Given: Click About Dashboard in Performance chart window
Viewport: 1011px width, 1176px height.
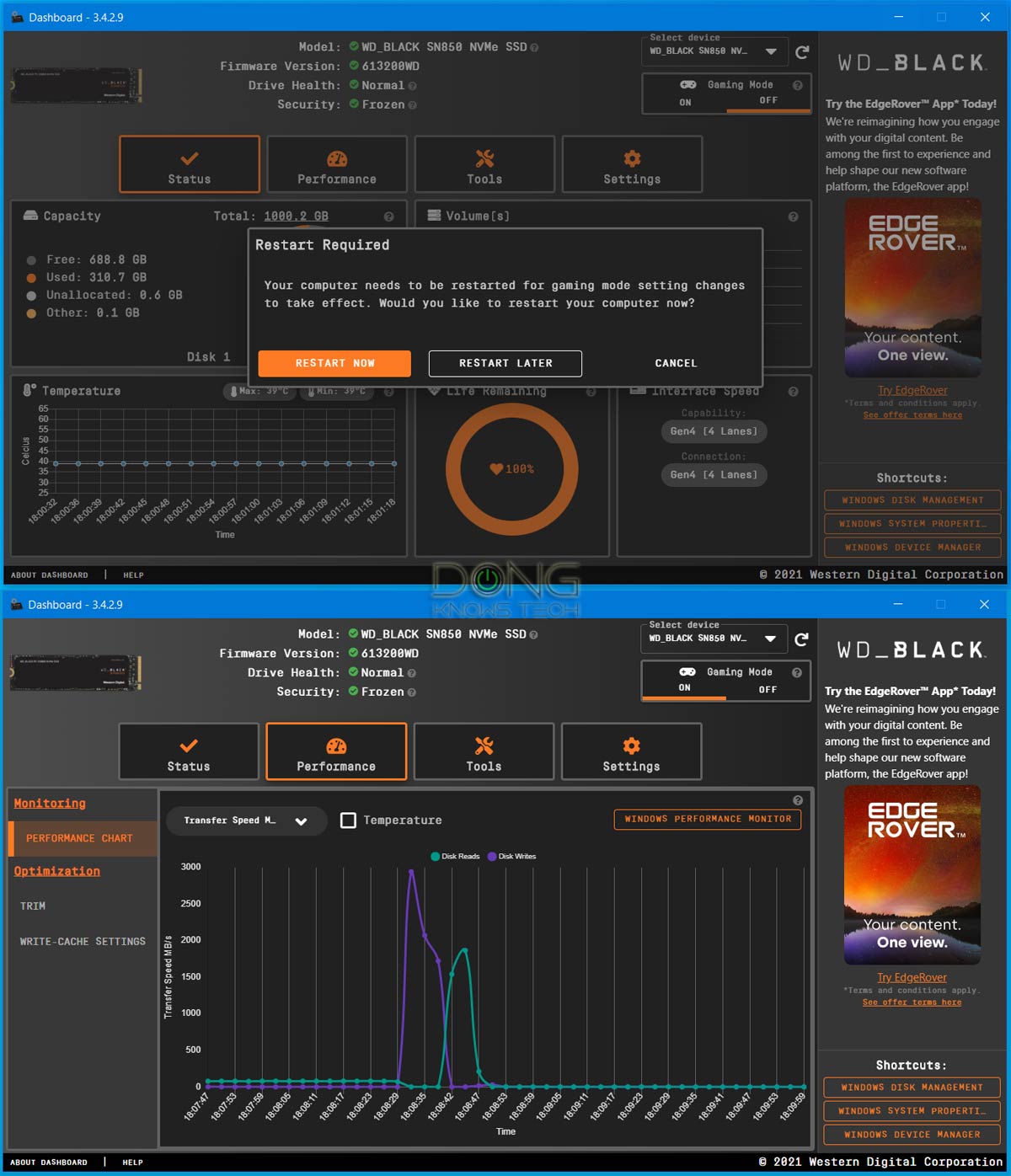Looking at the screenshot, I should pyautogui.click(x=49, y=1163).
